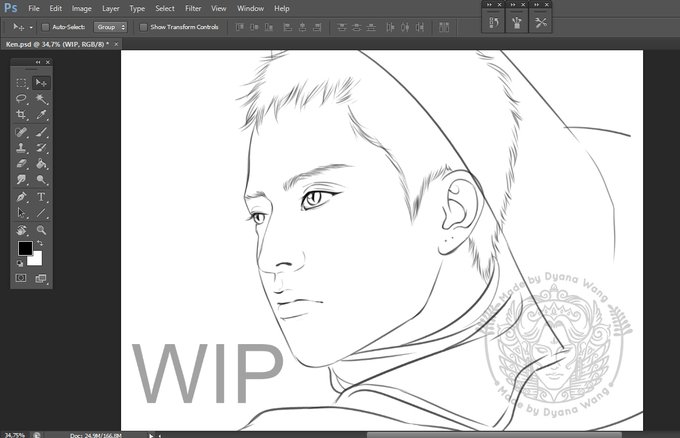This screenshot has height=438, width=680.
Task: Select the Move tool in toolbox
Action: click(x=41, y=83)
